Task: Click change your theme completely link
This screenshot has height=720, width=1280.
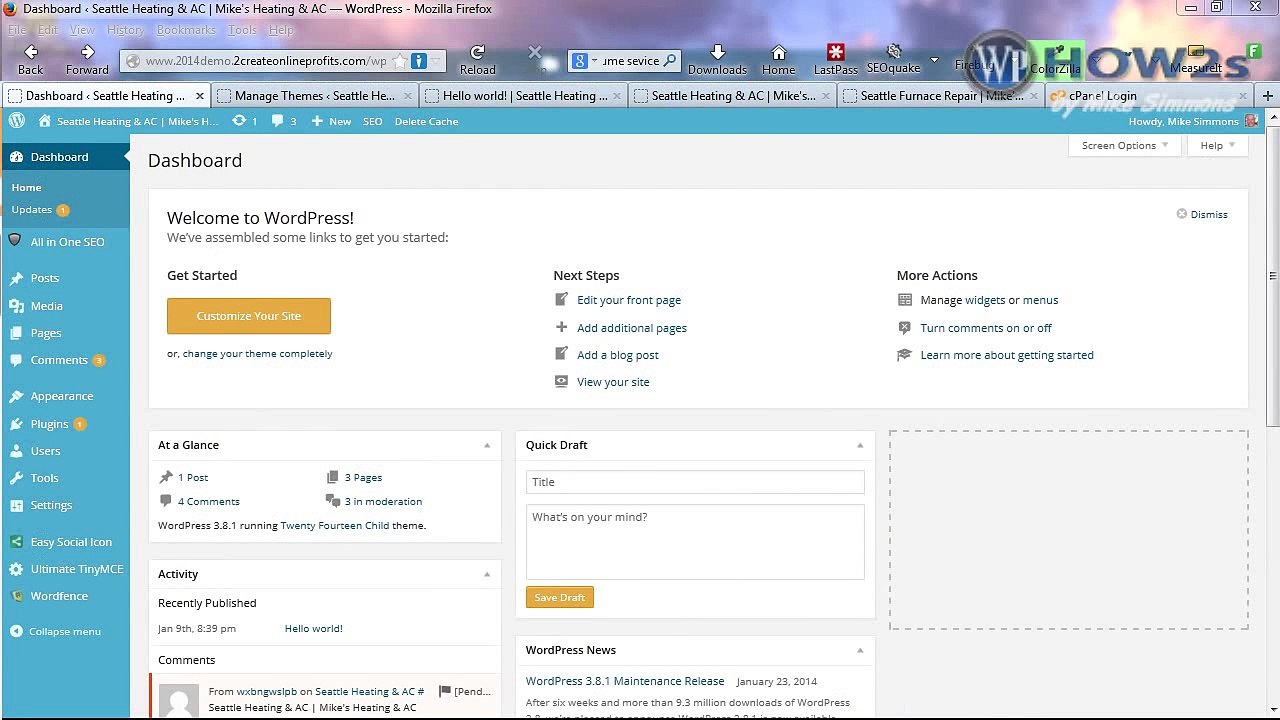Action: [x=257, y=354]
